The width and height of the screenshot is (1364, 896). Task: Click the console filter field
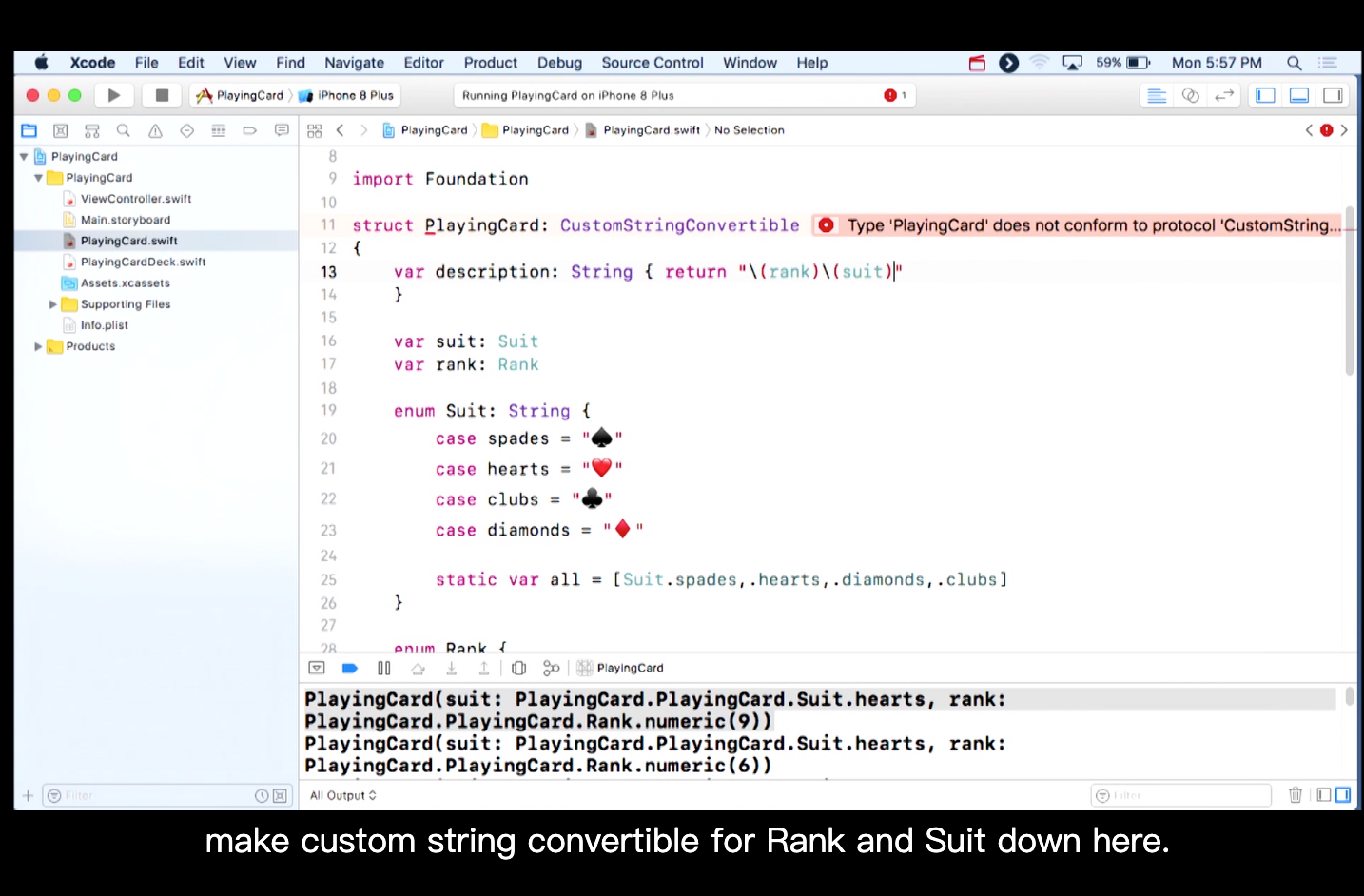pos(1180,795)
